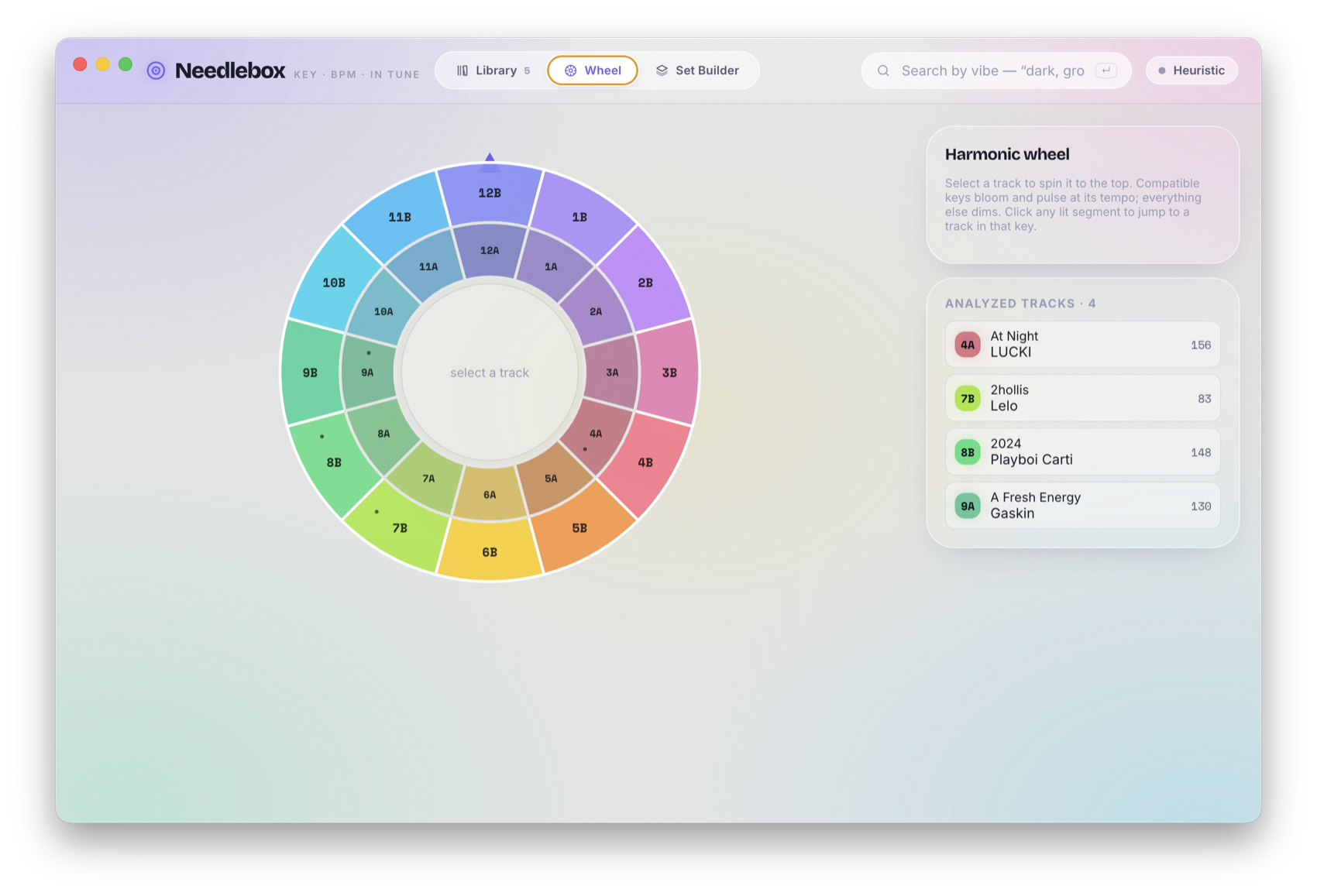Viewport: 1317px width, 896px height.
Task: Select the 2024 Playboi Carti track
Action: [x=1083, y=452]
